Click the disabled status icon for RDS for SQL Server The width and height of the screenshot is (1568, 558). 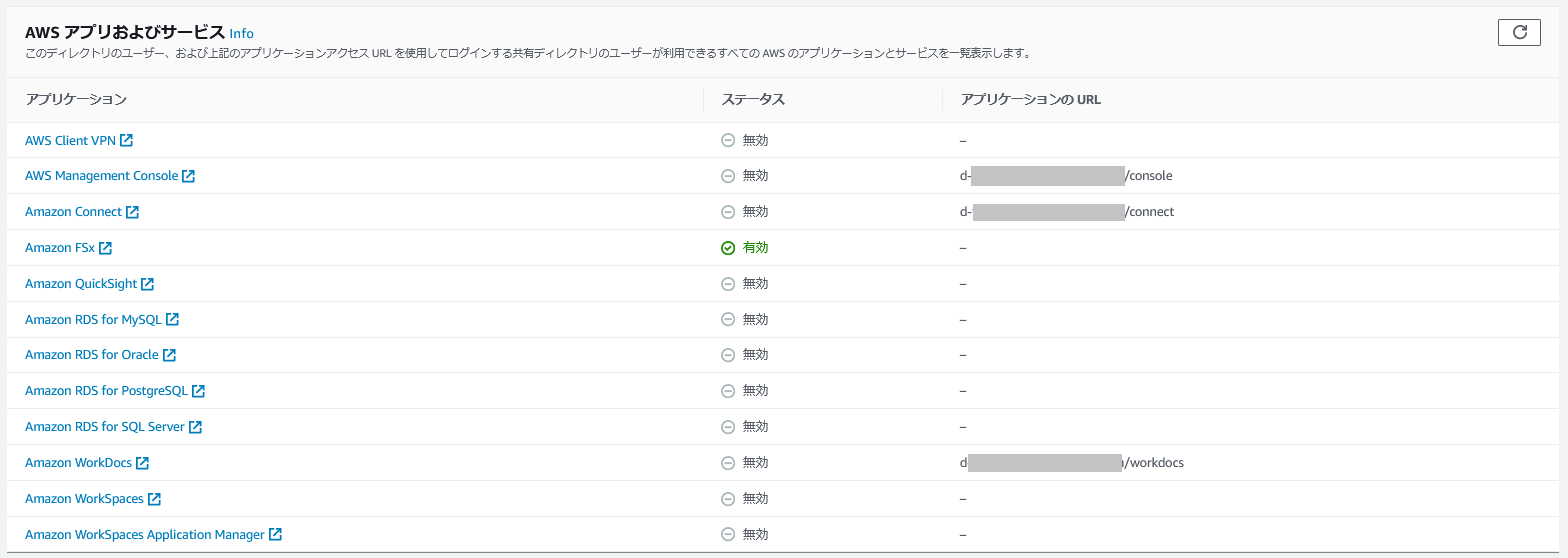click(x=728, y=427)
